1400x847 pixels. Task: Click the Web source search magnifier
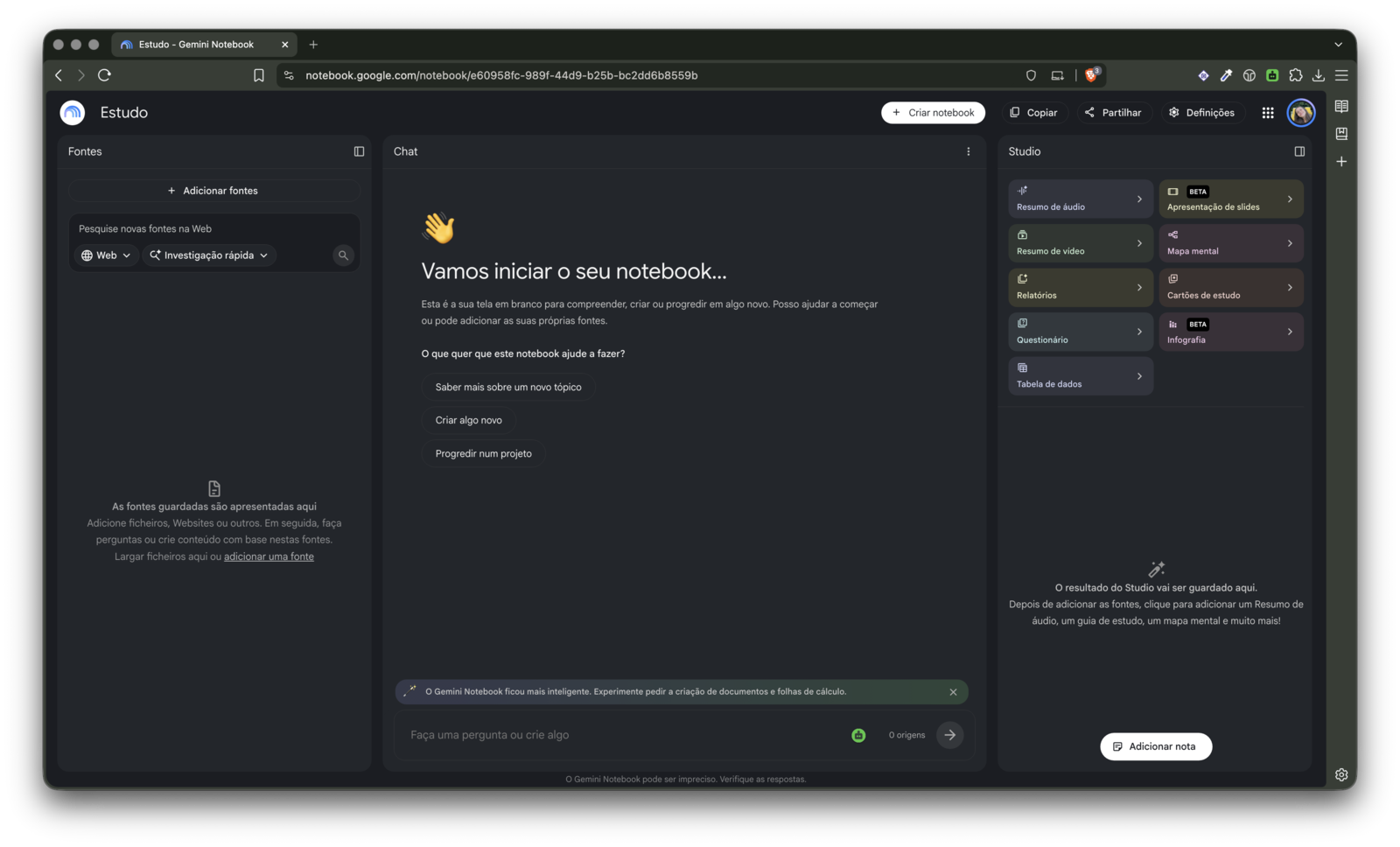click(343, 255)
